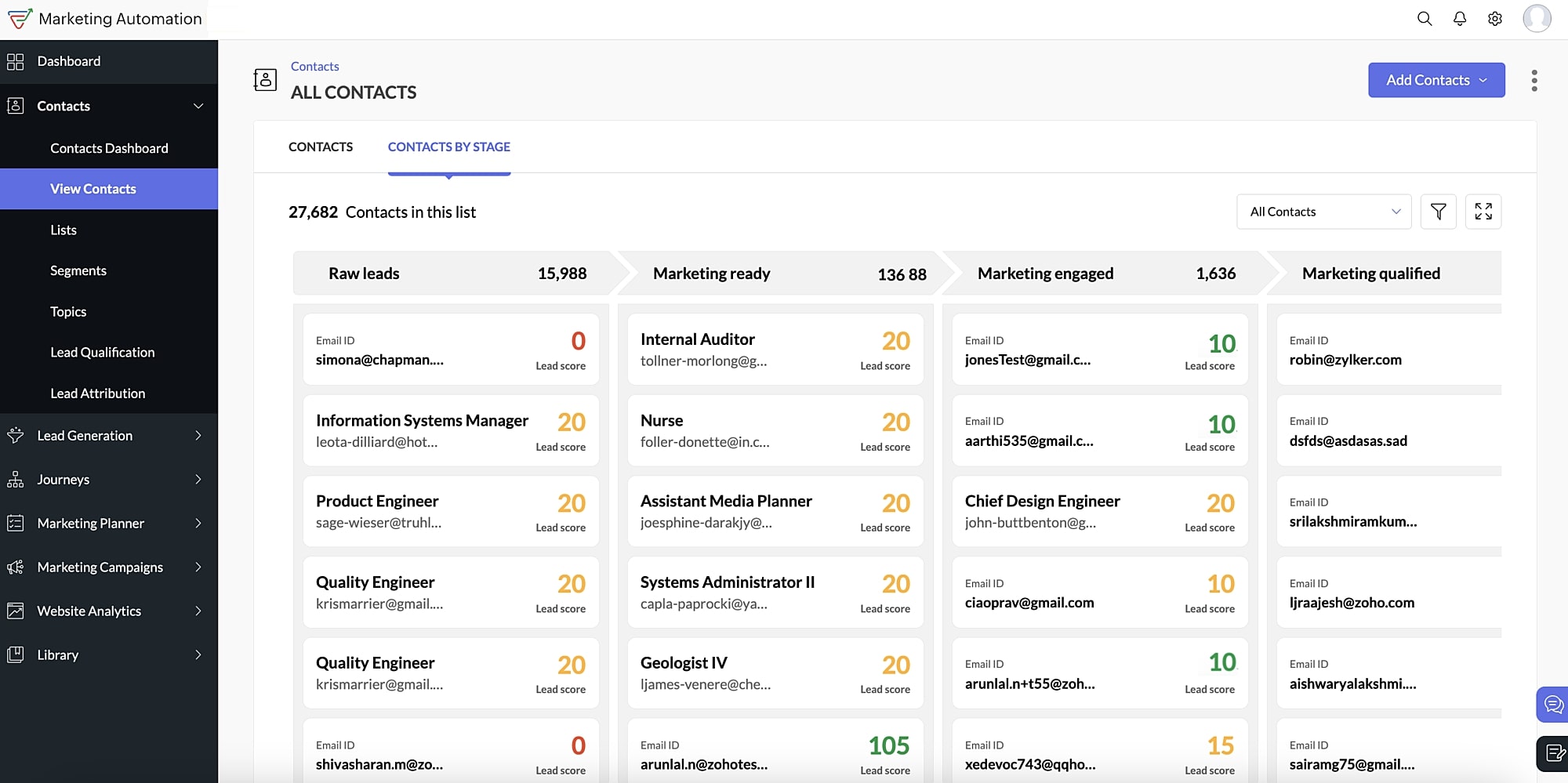This screenshot has width=1568, height=783.
Task: Expand the Journeys sidebar section
Action: 109,480
